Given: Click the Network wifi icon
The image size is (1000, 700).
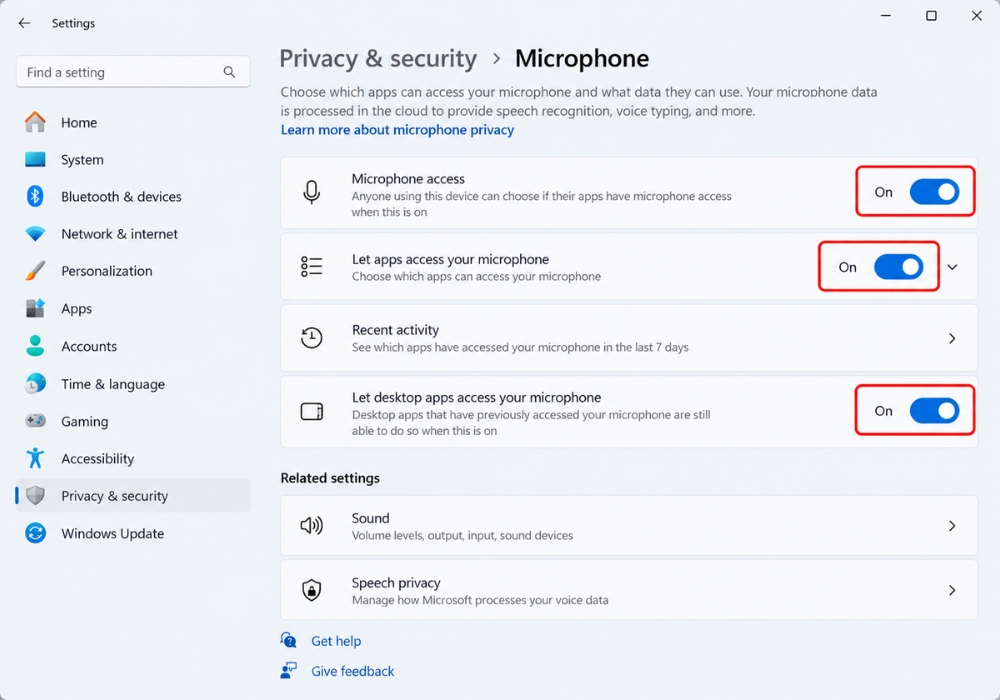Looking at the screenshot, I should click(35, 234).
